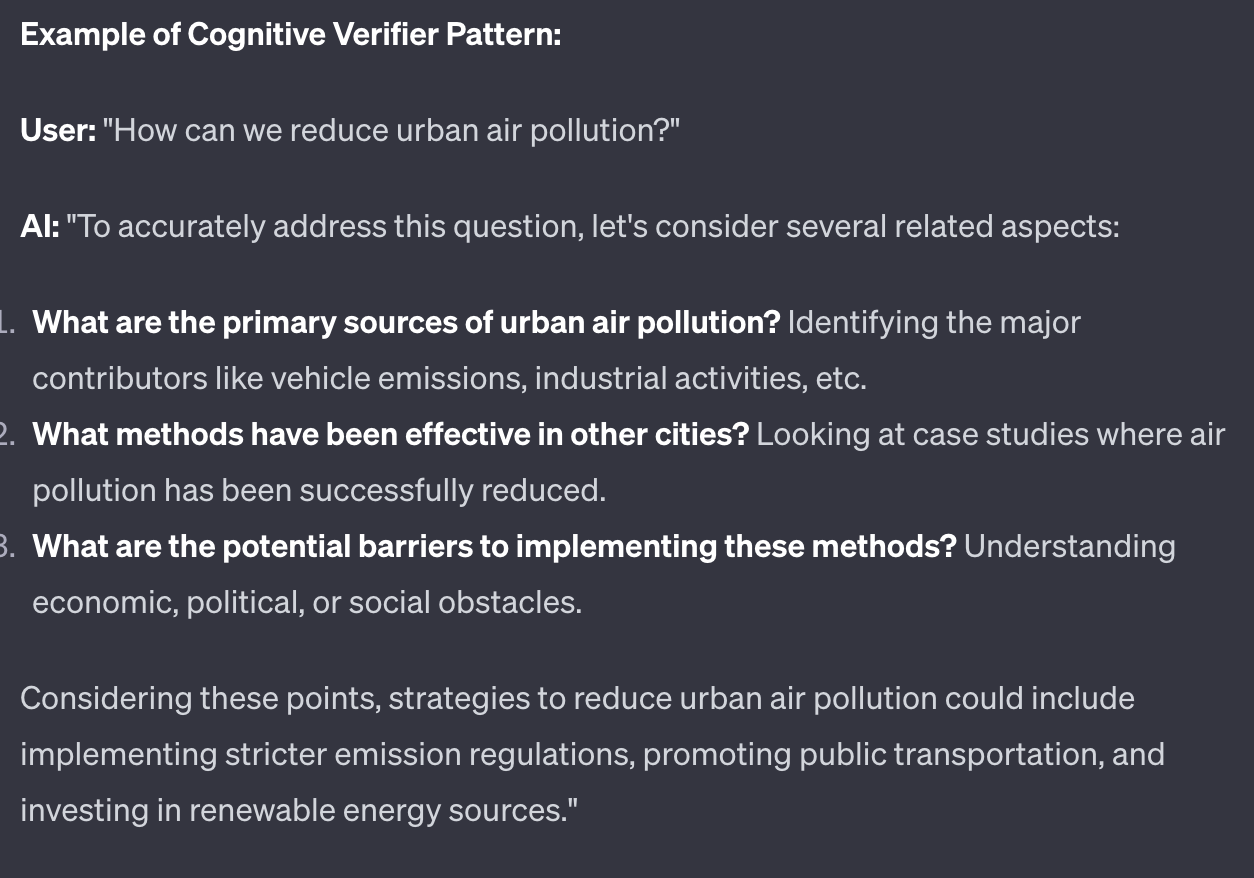Click the question 'How can we reduce urban air pollution?'
Screen dimensions: 1254x878
pyautogui.click(x=391, y=131)
